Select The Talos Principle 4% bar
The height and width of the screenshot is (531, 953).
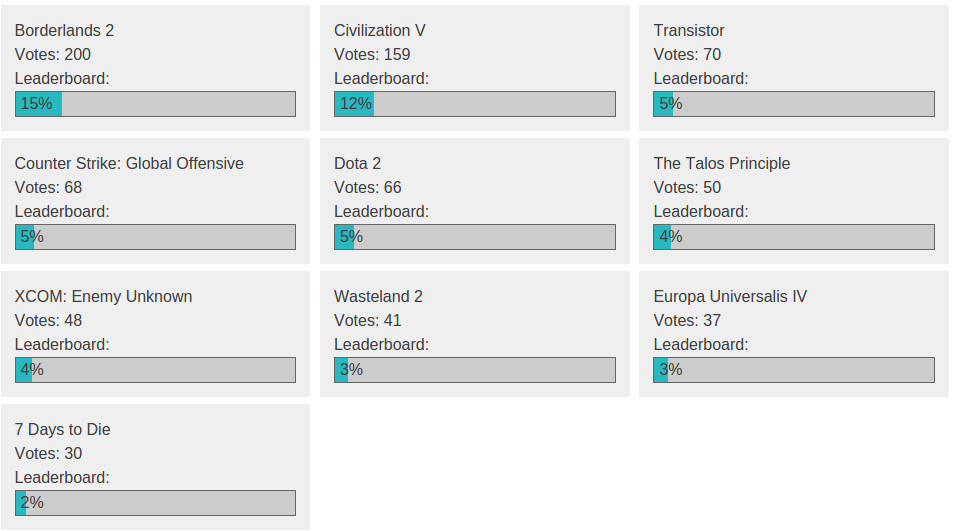[794, 237]
